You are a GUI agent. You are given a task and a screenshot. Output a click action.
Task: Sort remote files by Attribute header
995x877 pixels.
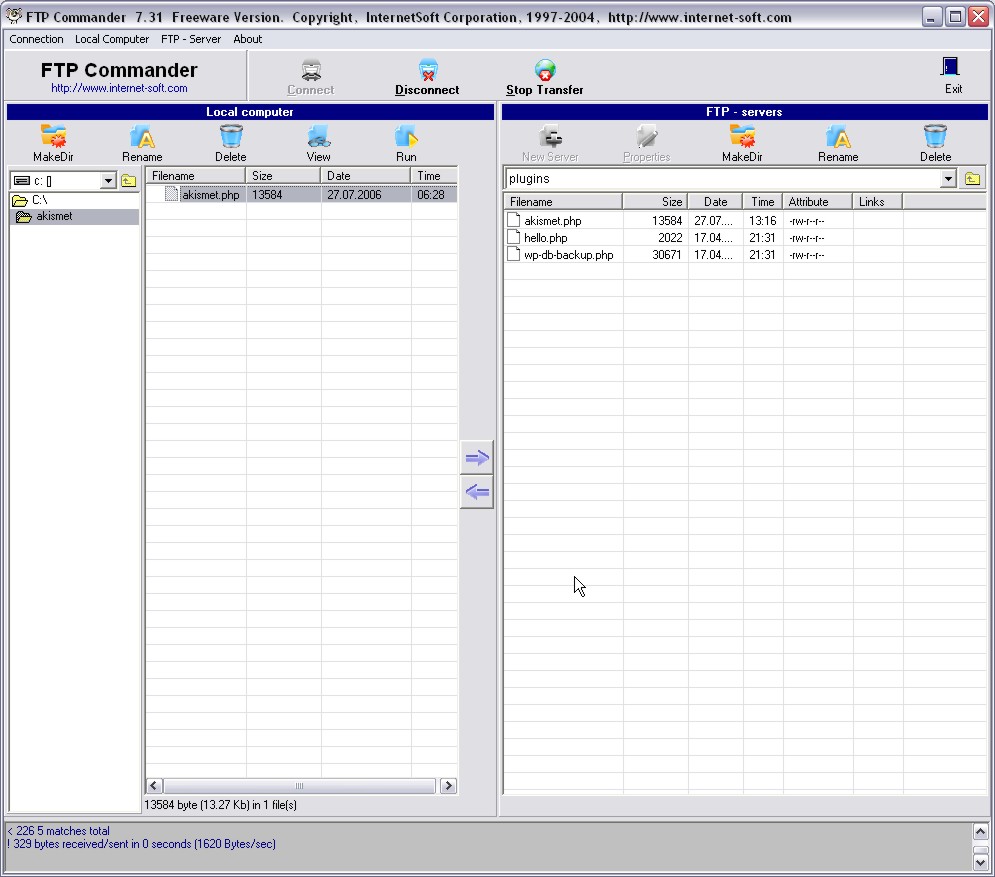[x=817, y=202]
